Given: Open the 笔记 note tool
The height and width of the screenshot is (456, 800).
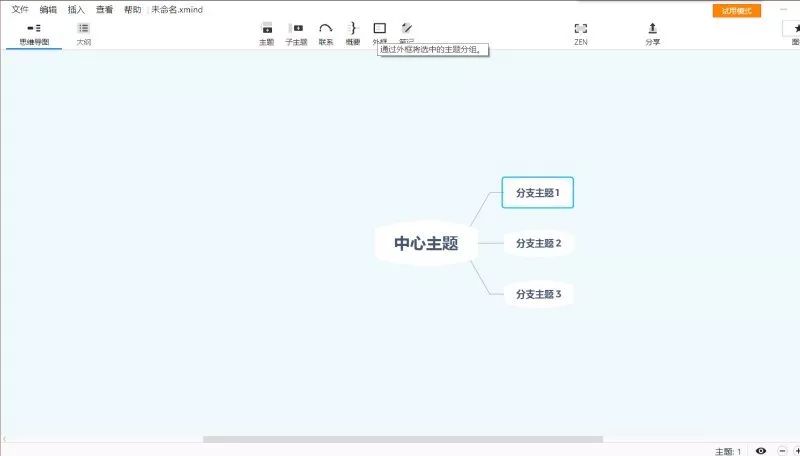Looking at the screenshot, I should tap(407, 31).
